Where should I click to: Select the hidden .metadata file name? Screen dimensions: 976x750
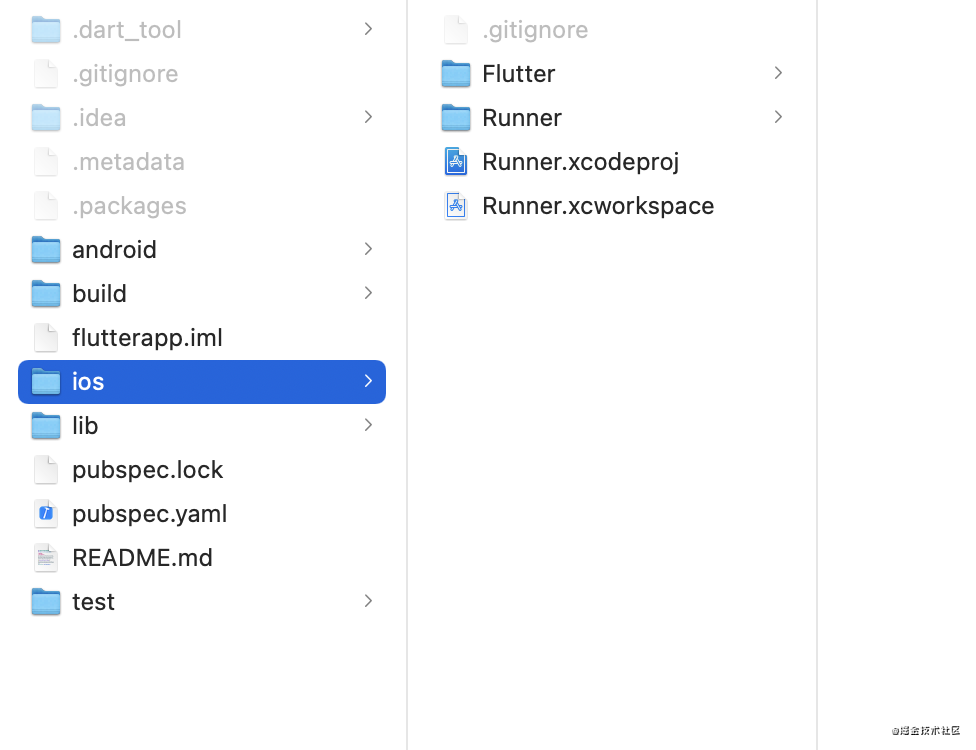[128, 162]
